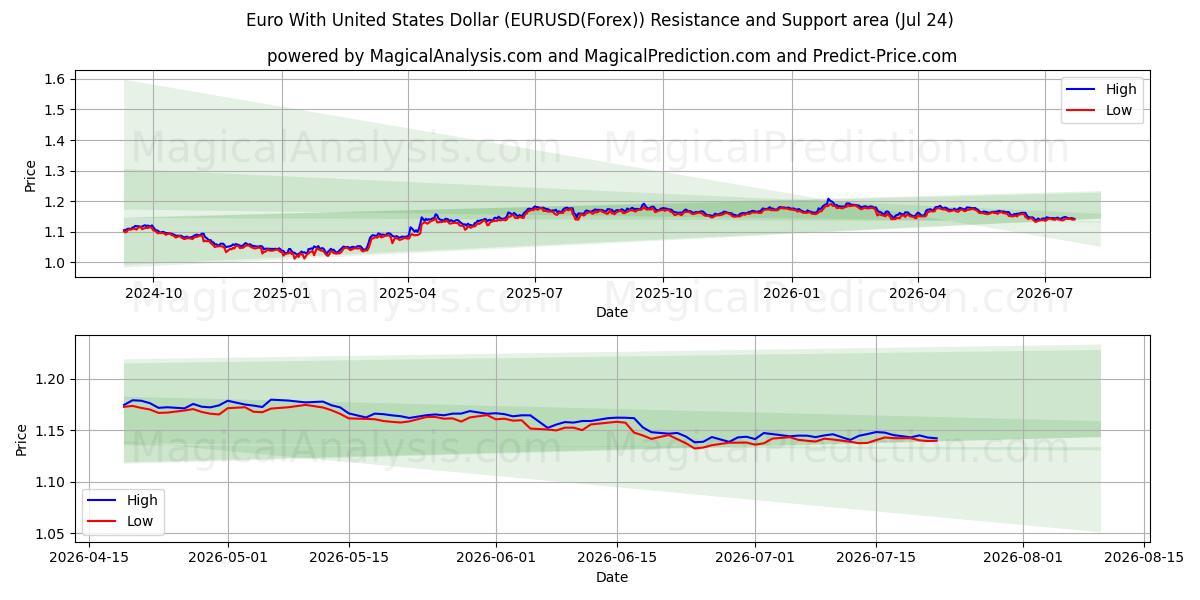Click the '2026-08-15' date tick label
The height and width of the screenshot is (600, 1200).
pos(1145,559)
